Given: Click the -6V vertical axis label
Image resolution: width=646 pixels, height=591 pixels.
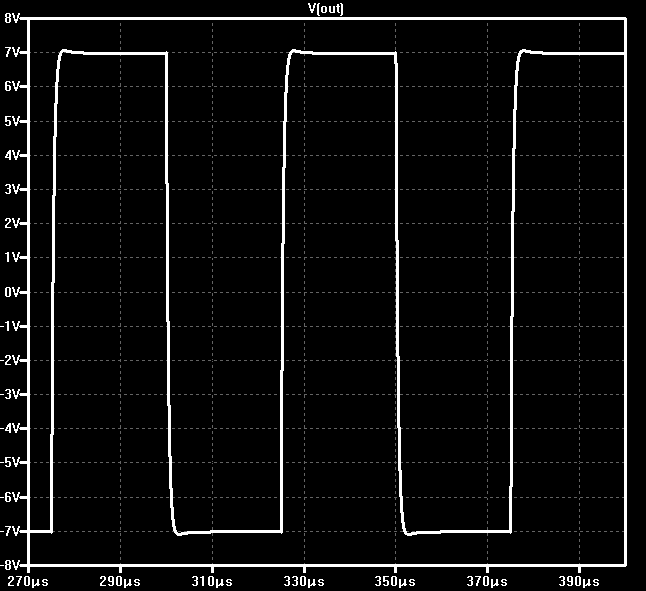Looking at the screenshot, I should (9, 497).
